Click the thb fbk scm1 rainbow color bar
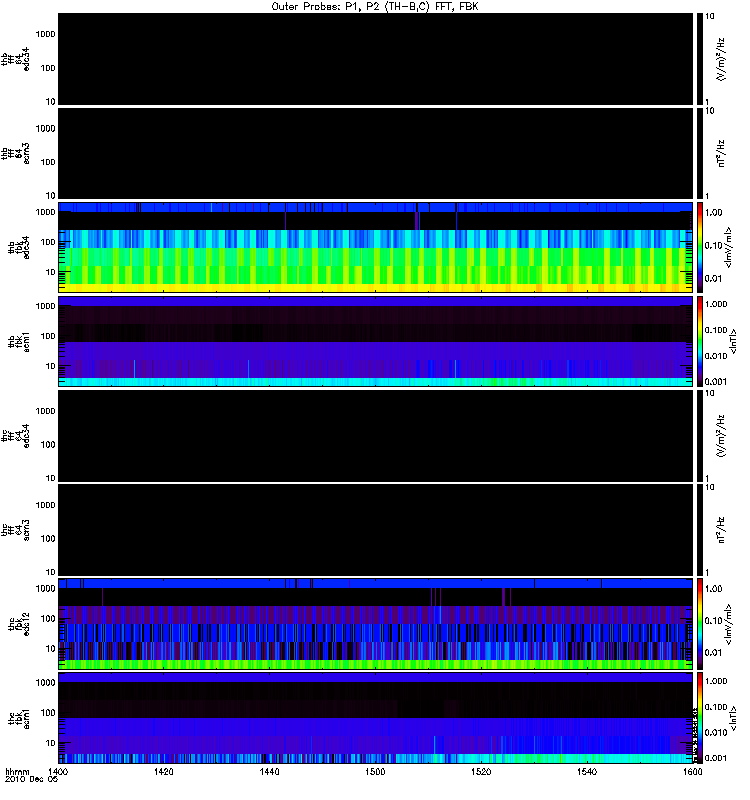This screenshot has height=800, width=750. pos(700,341)
